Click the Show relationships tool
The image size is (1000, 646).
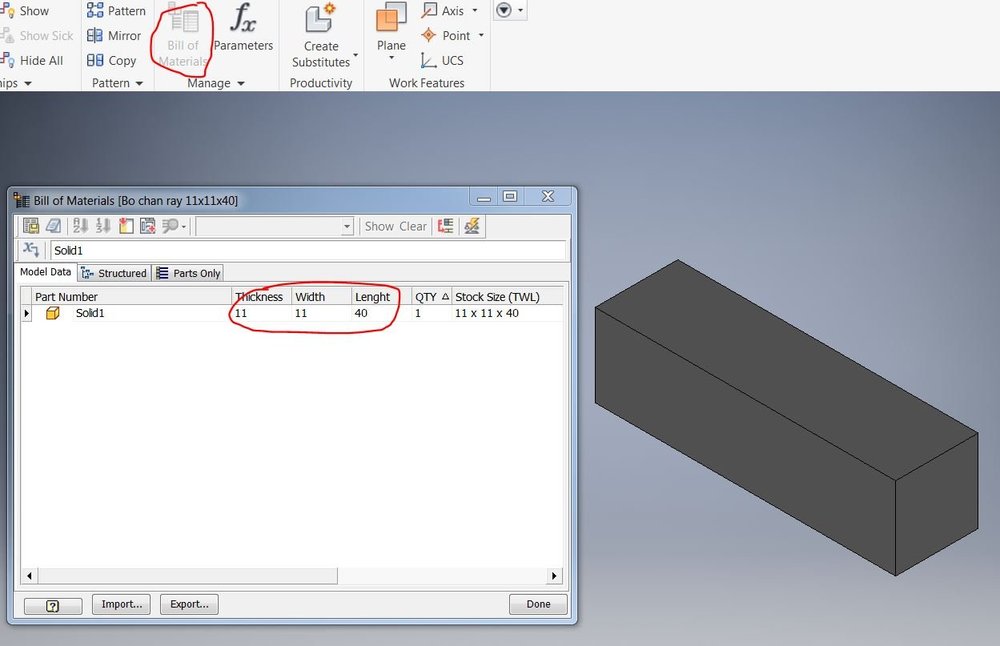[x=24, y=11]
